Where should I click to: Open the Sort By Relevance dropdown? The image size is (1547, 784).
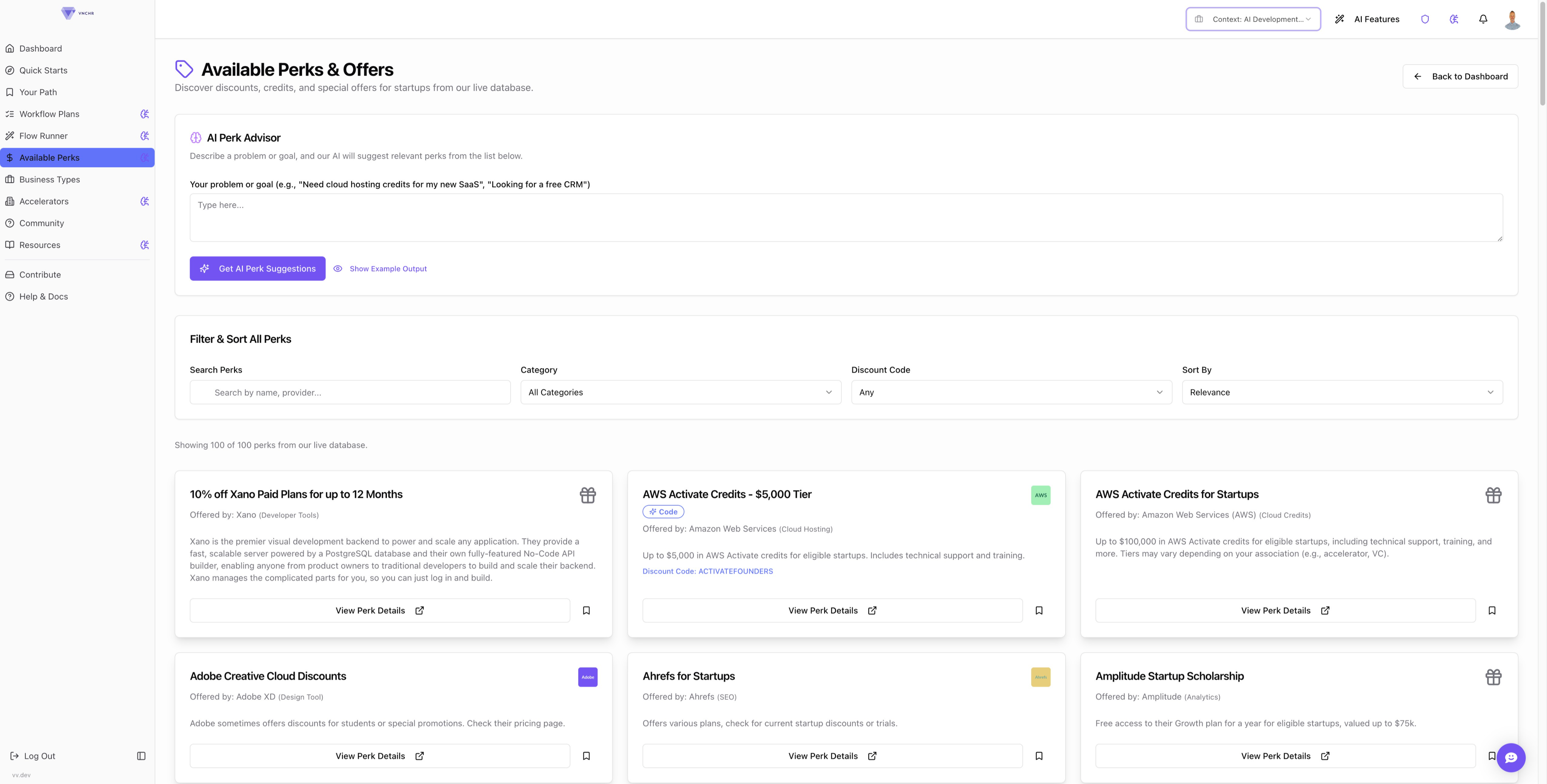click(x=1342, y=392)
